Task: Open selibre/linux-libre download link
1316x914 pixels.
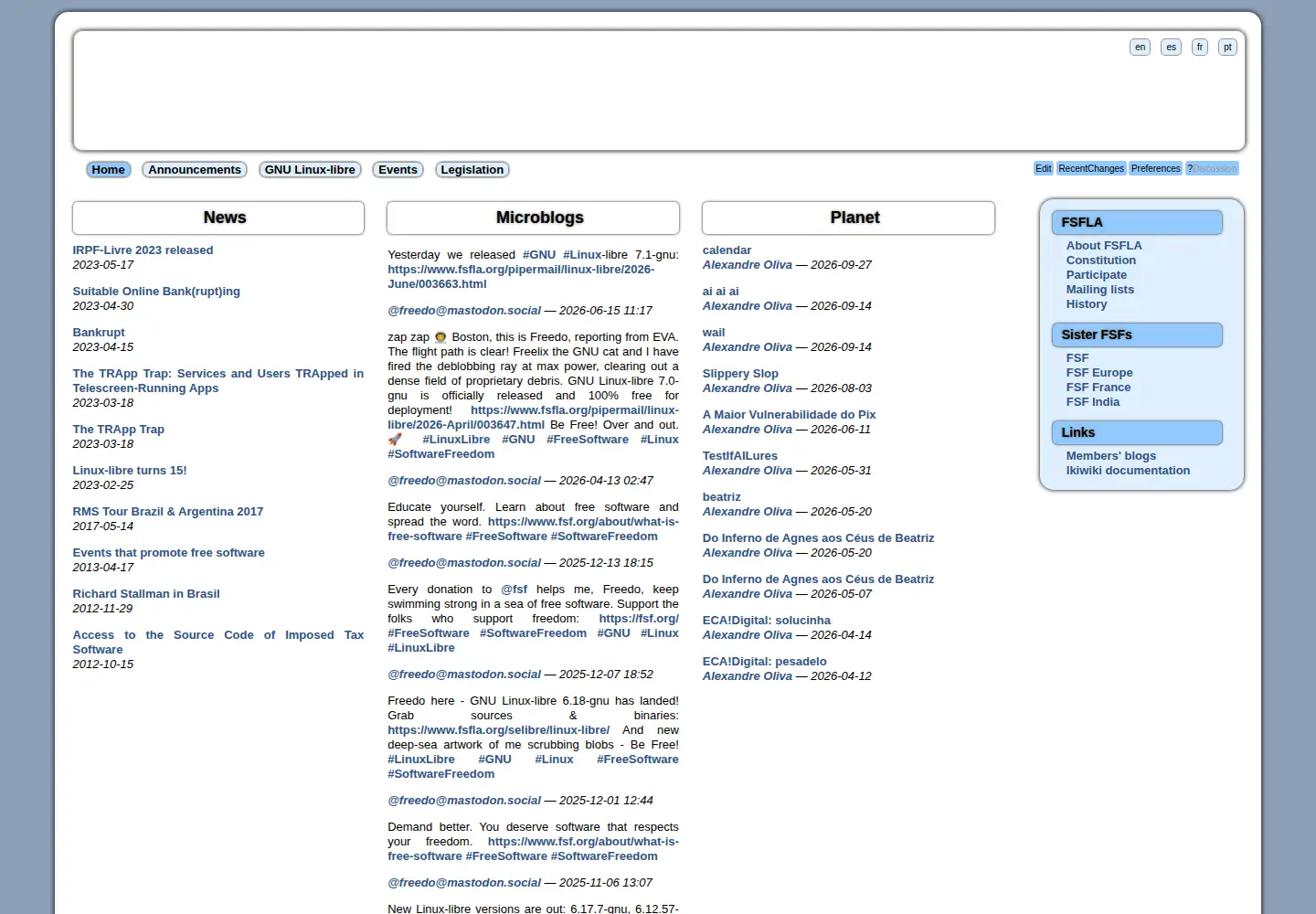Action: point(498,729)
